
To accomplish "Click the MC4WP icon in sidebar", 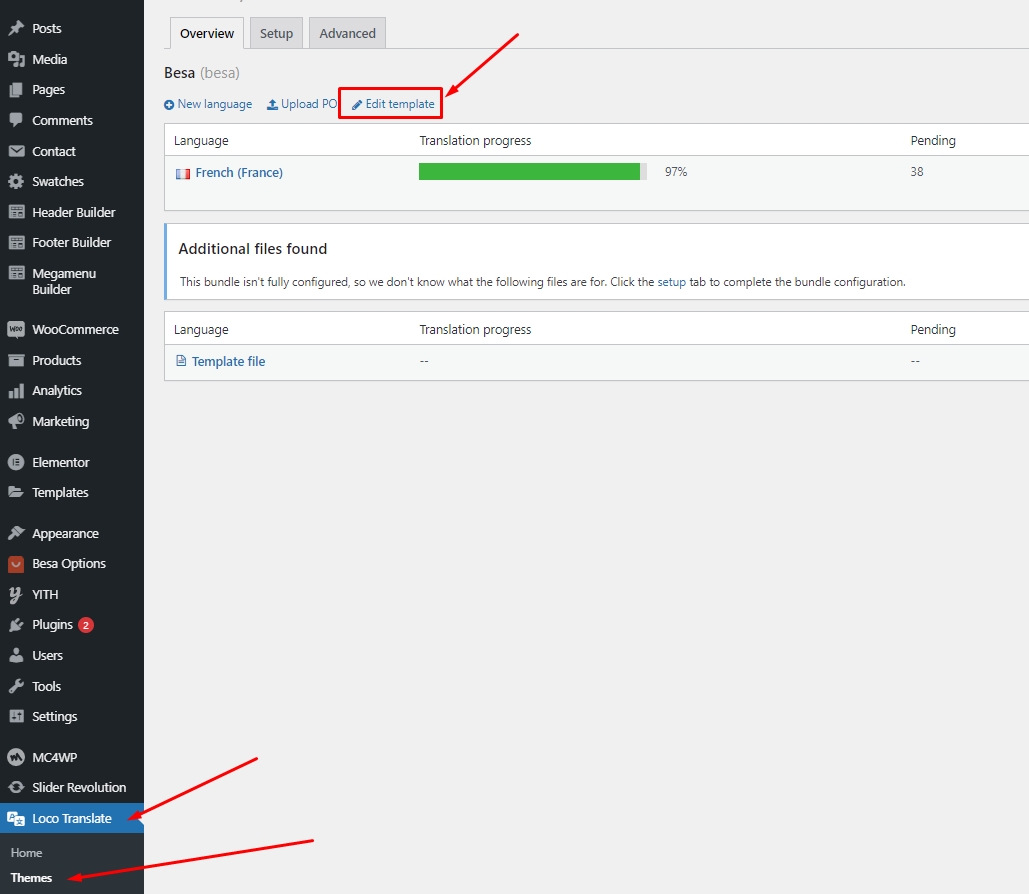I will pyautogui.click(x=16, y=758).
